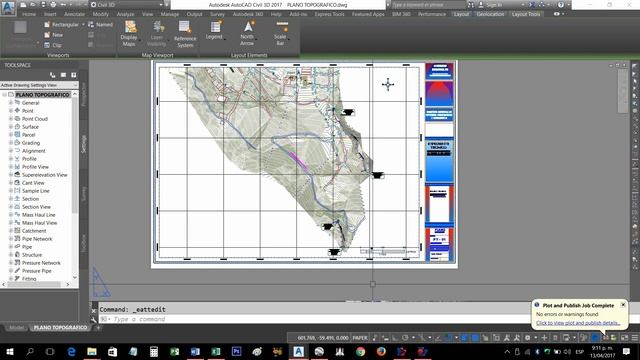Open the Annotate ribbon tab
The width and height of the screenshot is (640, 360).
pyautogui.click(x=74, y=14)
